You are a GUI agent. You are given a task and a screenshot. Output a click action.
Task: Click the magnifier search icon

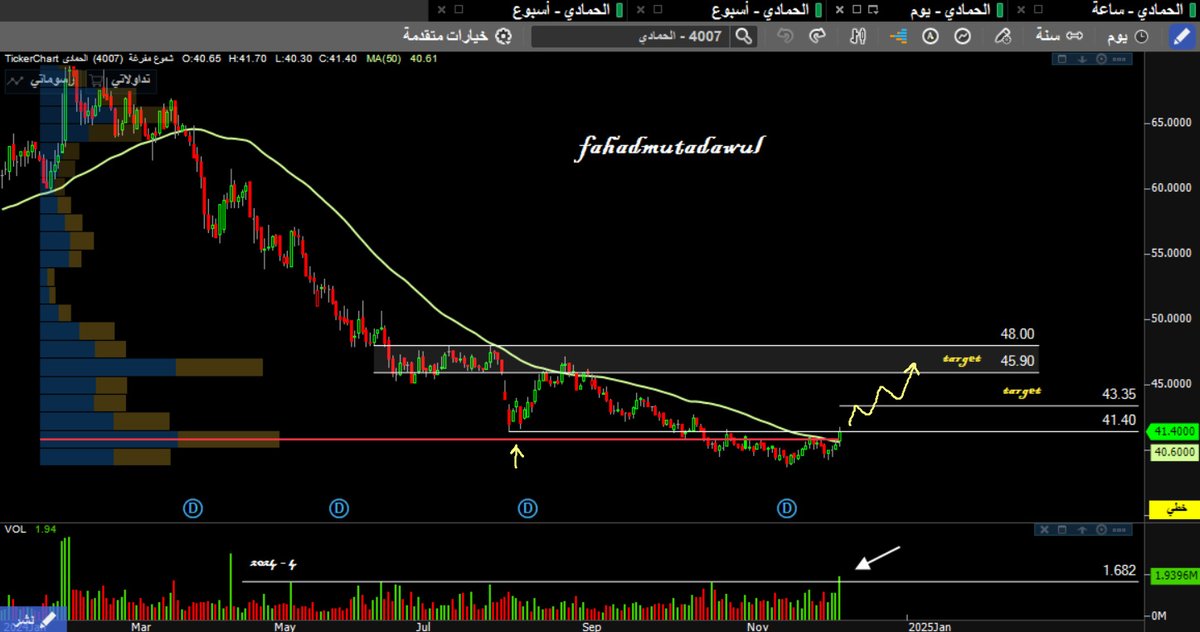[x=743, y=37]
